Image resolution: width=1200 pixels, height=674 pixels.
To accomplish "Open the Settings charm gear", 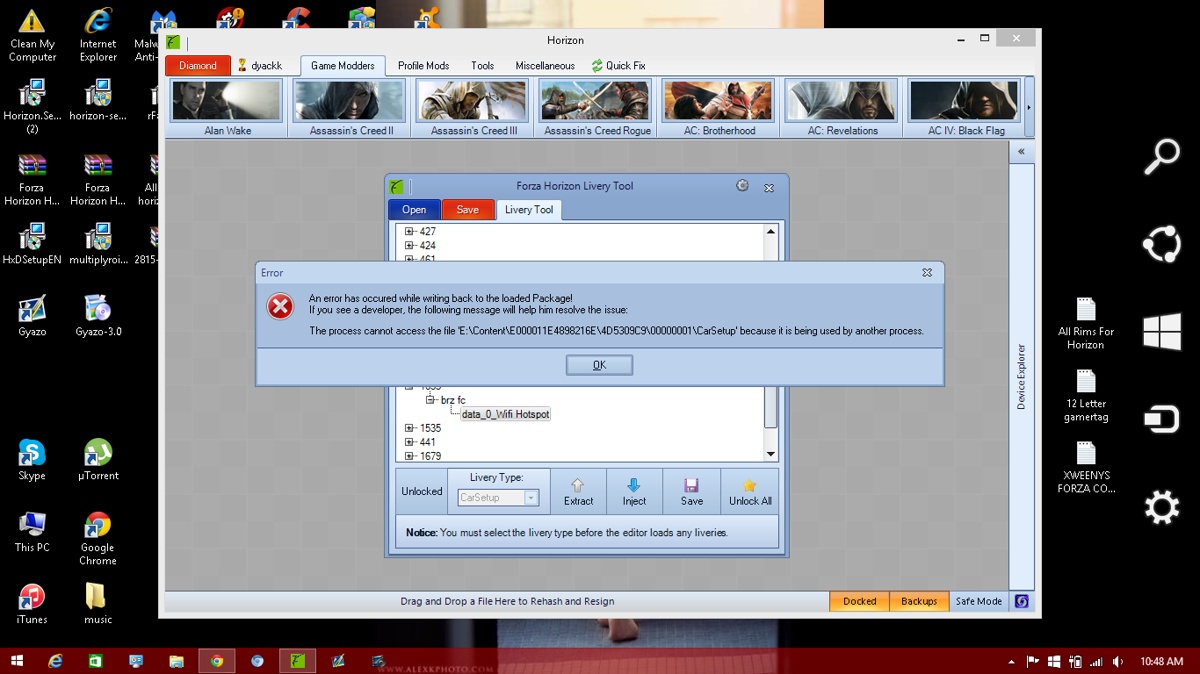I will tap(1162, 508).
